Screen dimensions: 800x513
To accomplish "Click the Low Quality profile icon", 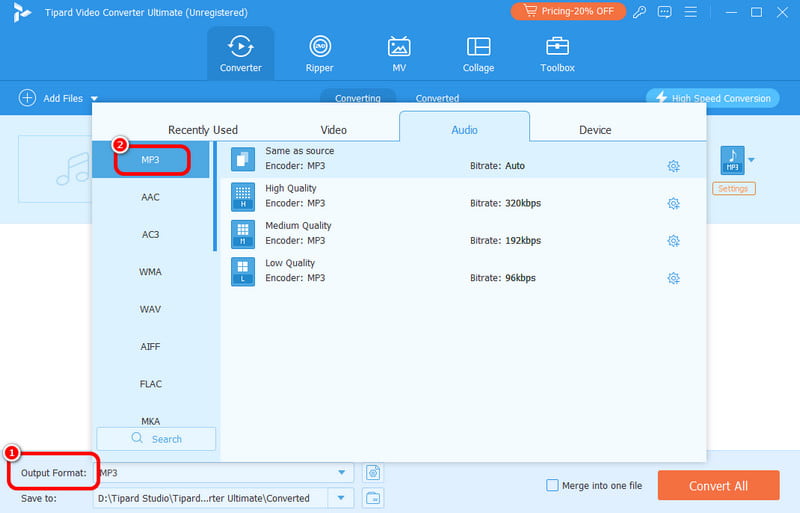I will [x=243, y=272].
